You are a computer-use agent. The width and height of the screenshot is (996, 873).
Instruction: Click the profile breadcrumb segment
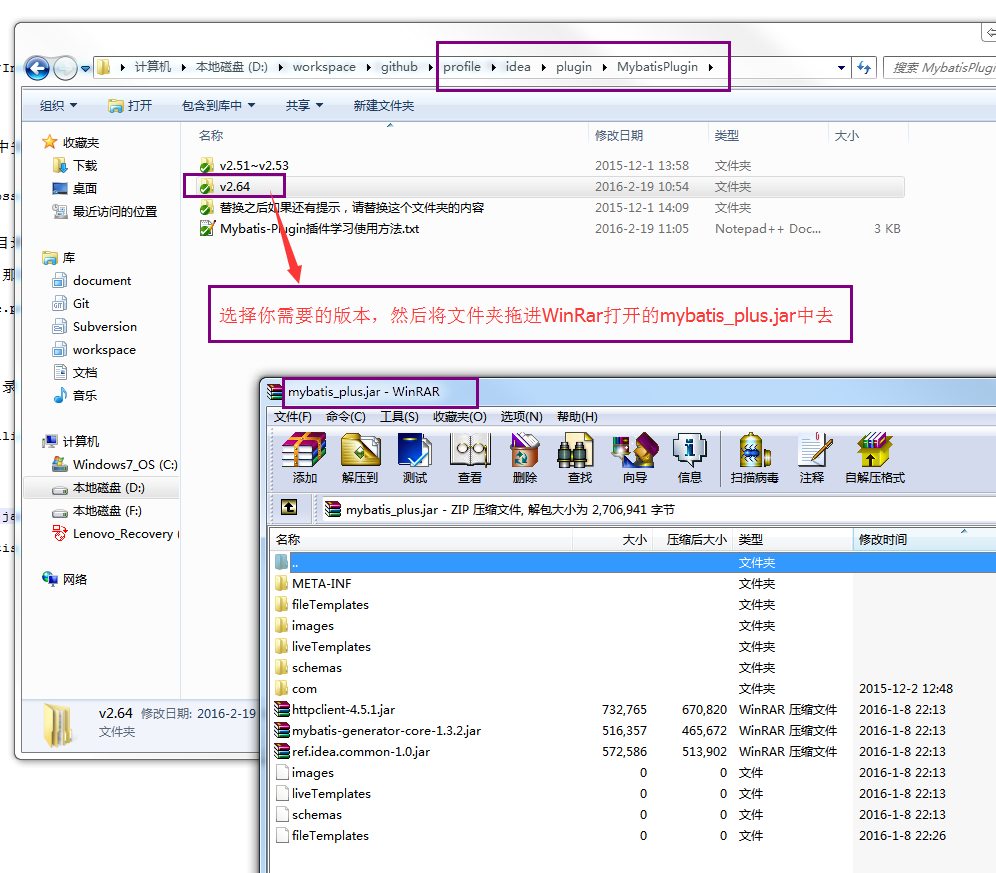click(462, 67)
